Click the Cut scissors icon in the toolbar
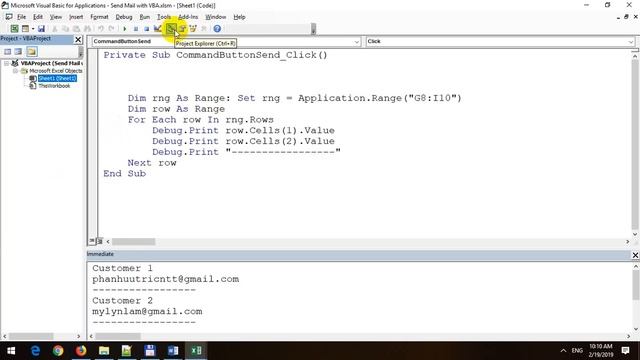The height and width of the screenshot is (360, 640). [55, 29]
